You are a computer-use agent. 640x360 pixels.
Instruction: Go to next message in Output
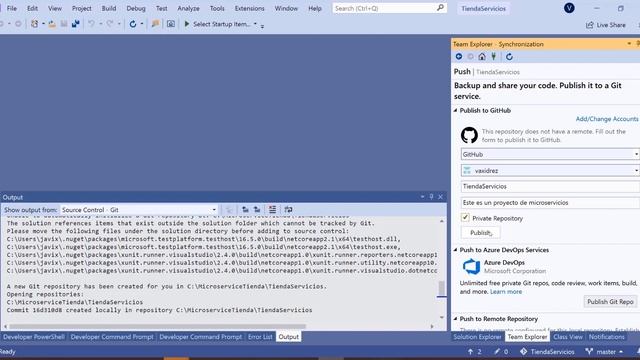[257, 209]
